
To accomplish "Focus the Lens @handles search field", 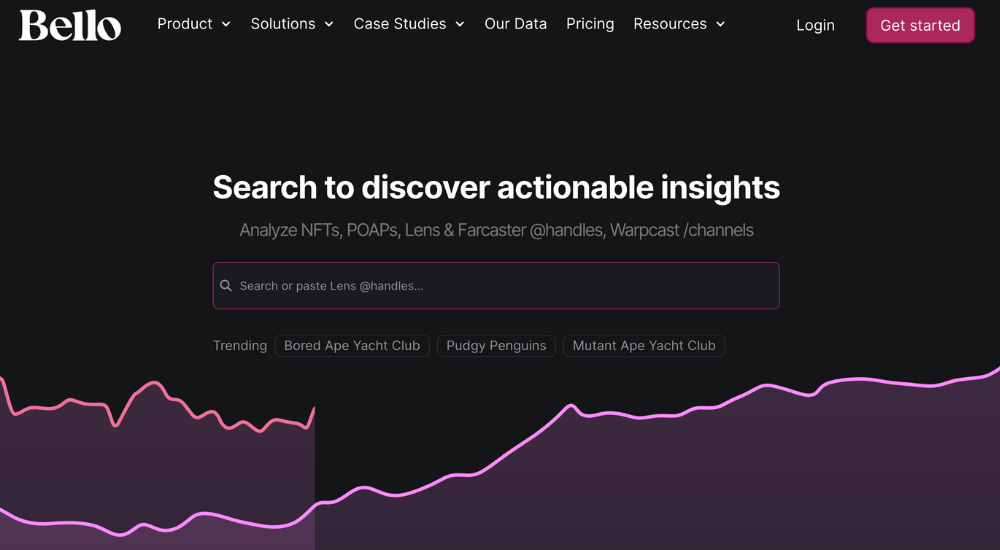I will pos(500,286).
